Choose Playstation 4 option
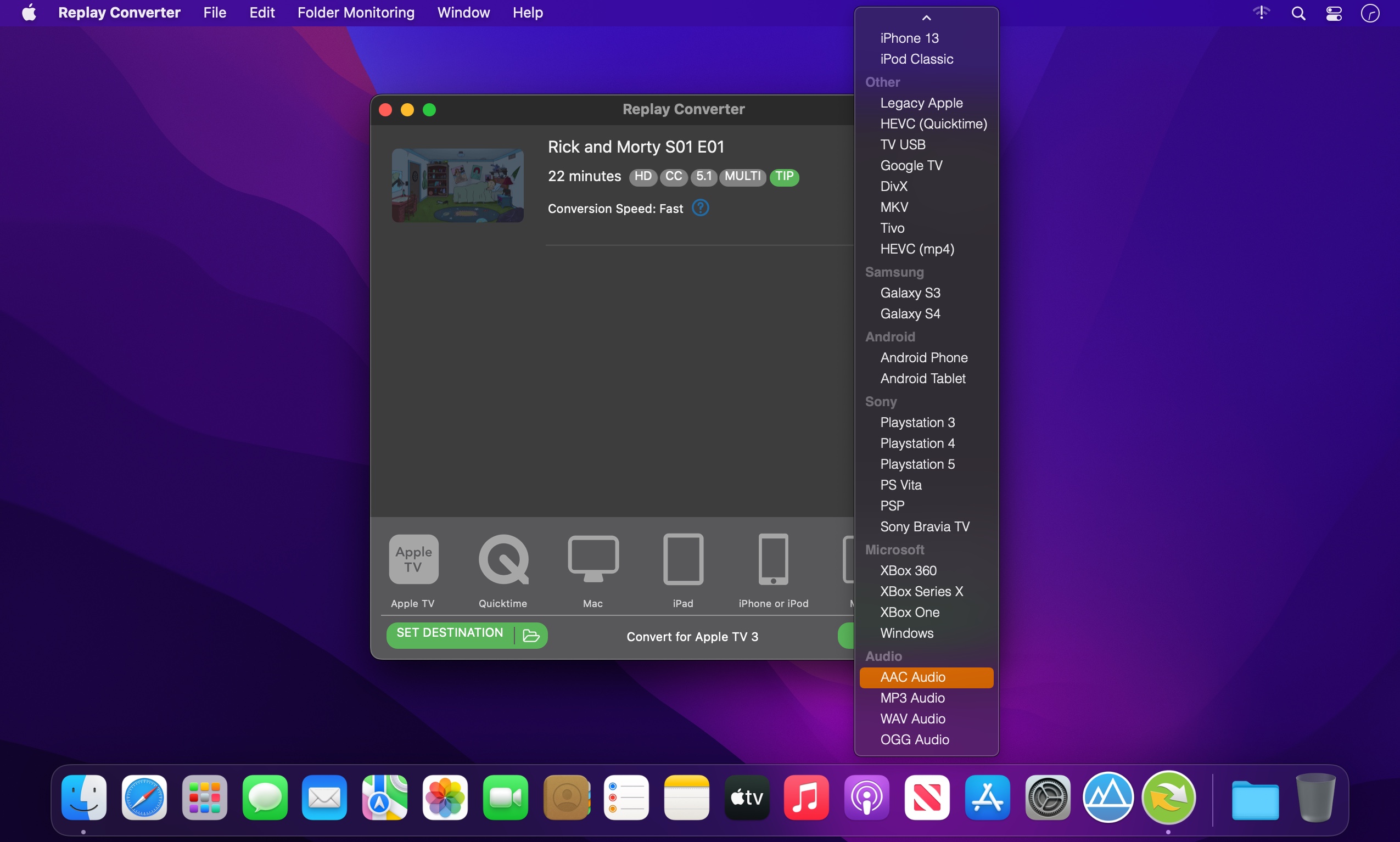Image resolution: width=1400 pixels, height=842 pixels. 926,443
